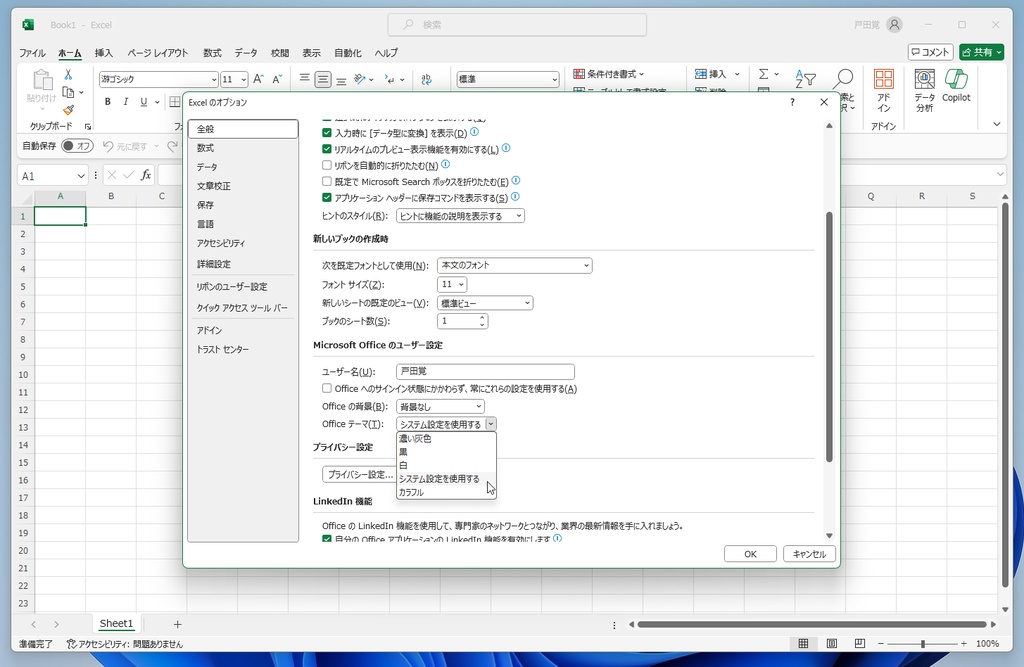Toggle the AutoSave switch
The width and height of the screenshot is (1024, 667).
(77, 146)
